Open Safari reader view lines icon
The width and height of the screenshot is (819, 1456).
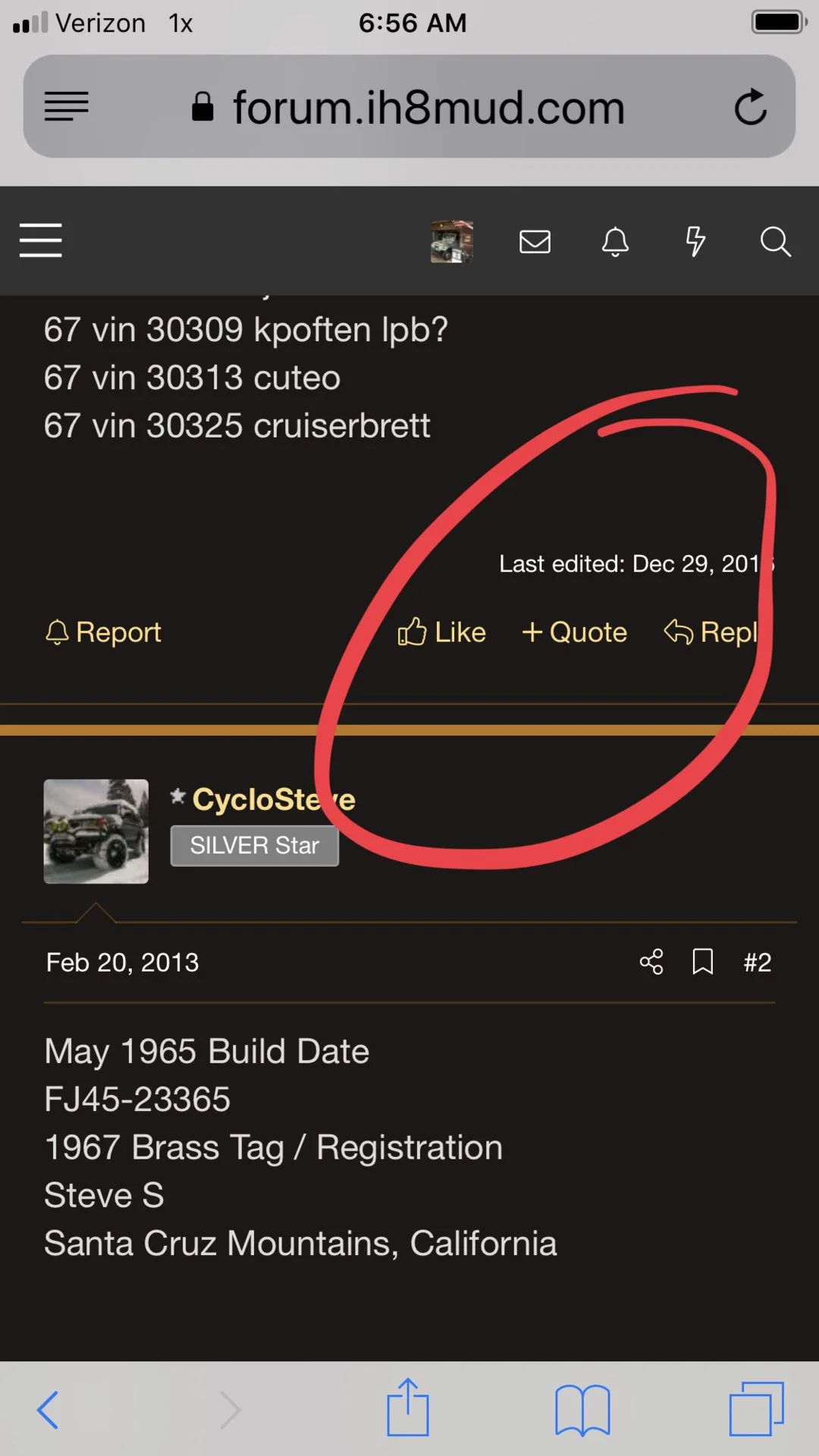pos(67,107)
